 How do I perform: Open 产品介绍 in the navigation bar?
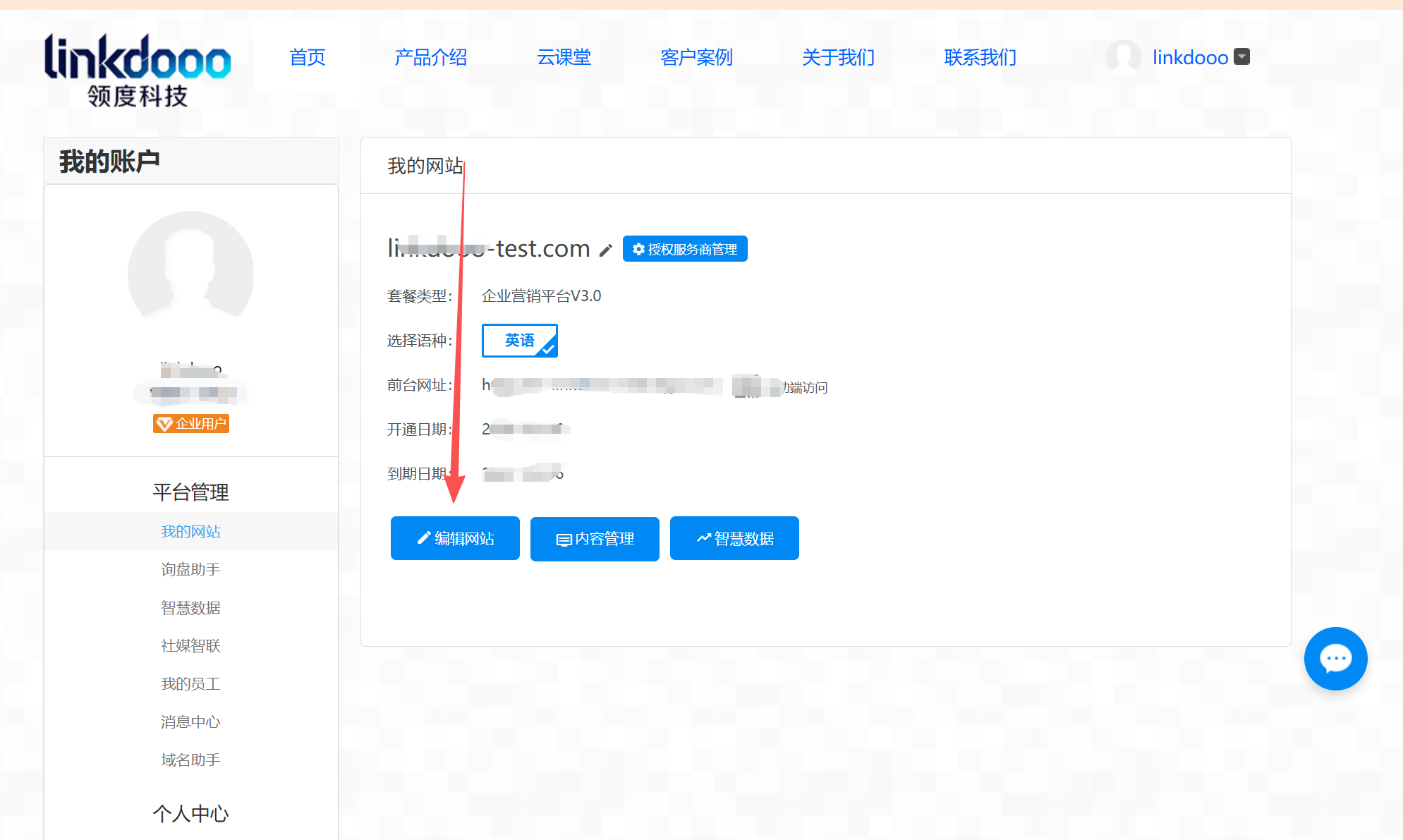point(431,57)
